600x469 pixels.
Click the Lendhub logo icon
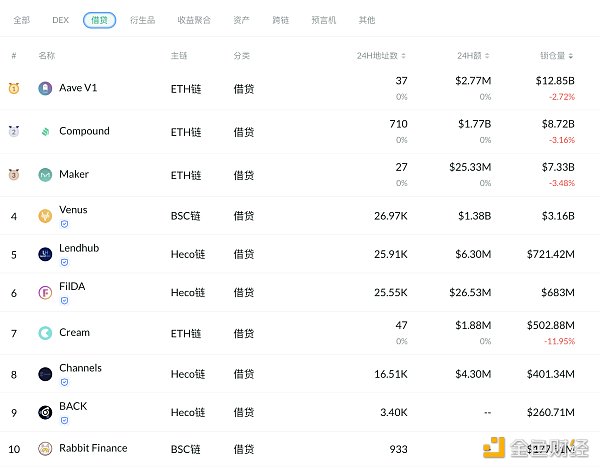coord(45,254)
